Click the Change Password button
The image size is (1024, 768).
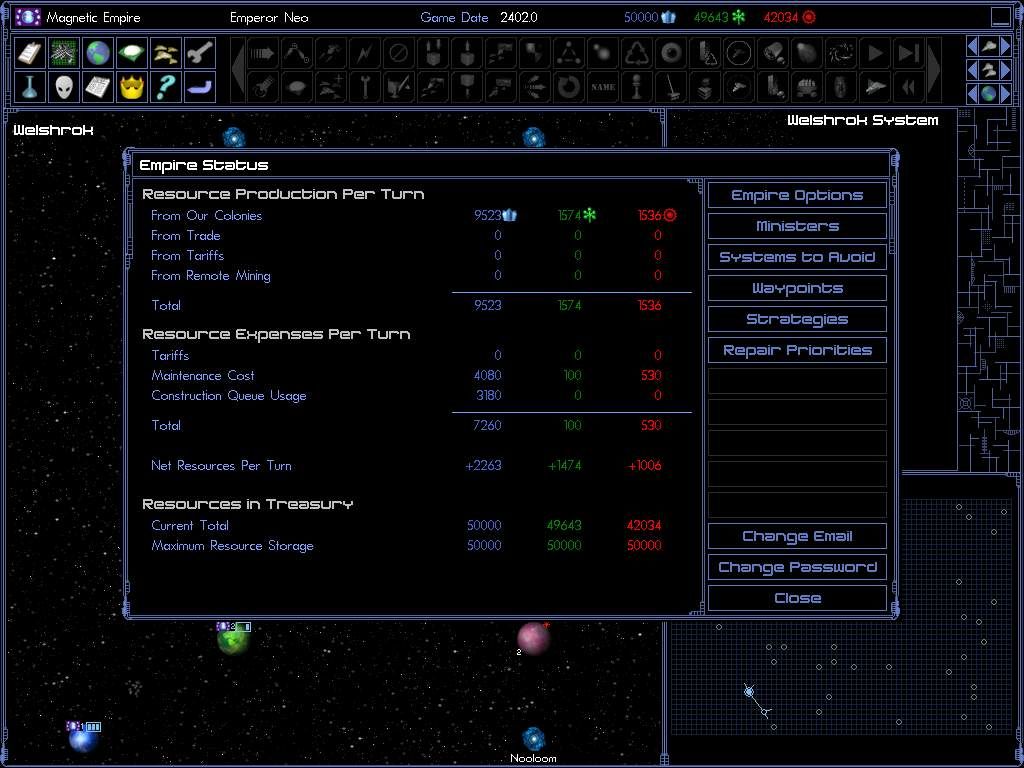(x=797, y=567)
